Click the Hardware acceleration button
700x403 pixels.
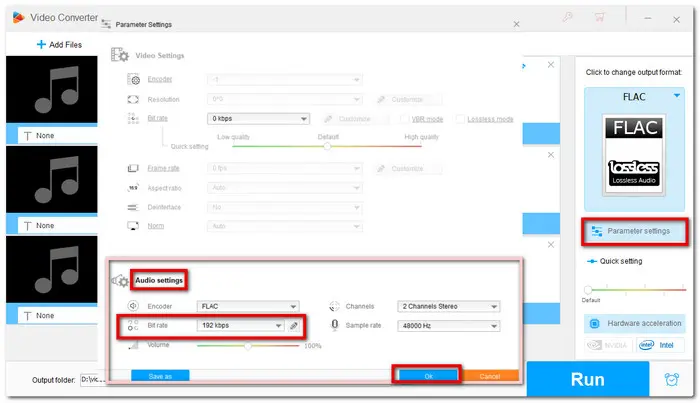[x=634, y=324]
